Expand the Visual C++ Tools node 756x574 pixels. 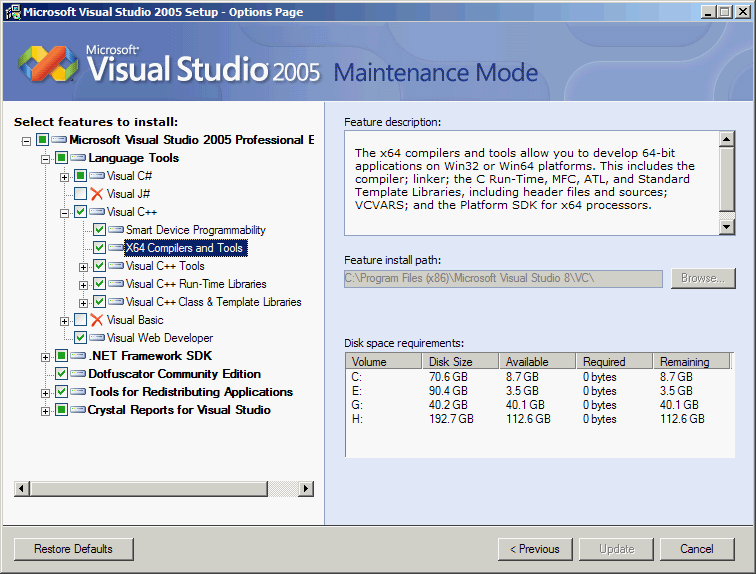83,267
